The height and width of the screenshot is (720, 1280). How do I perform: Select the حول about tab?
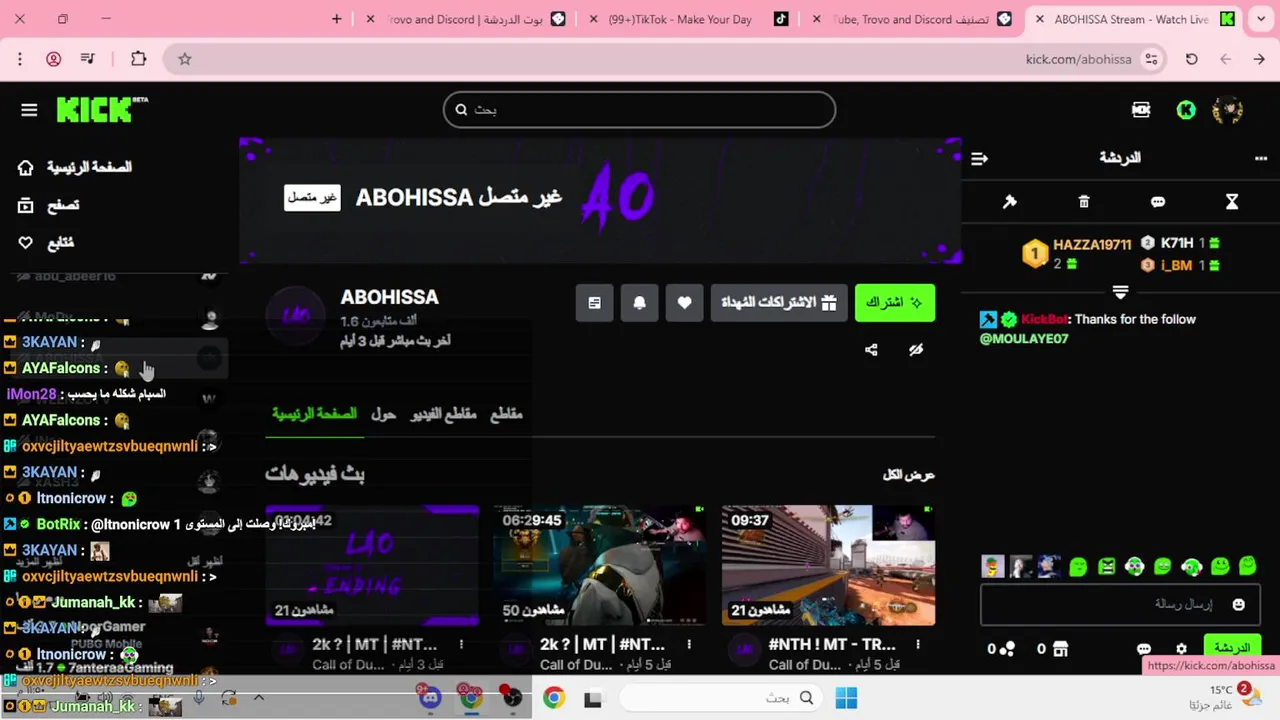384,414
